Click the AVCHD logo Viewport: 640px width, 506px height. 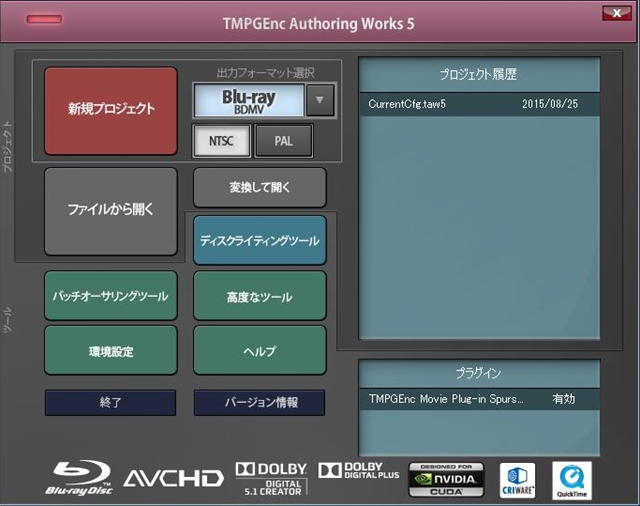(173, 478)
